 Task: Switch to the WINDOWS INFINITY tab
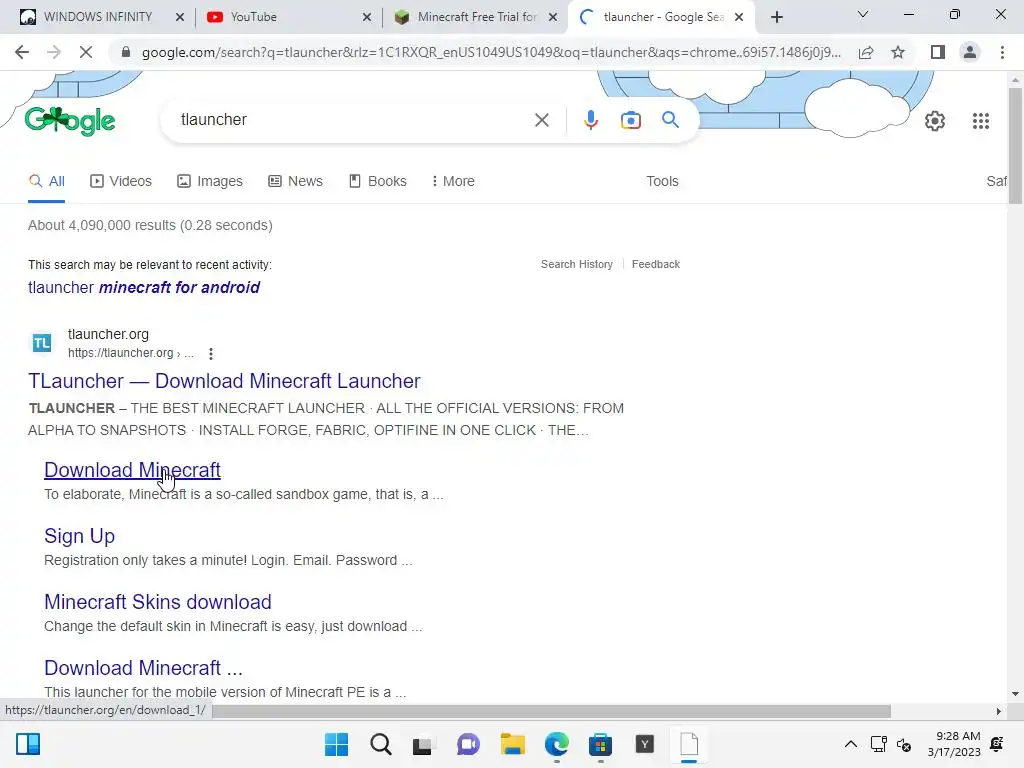(x=97, y=17)
